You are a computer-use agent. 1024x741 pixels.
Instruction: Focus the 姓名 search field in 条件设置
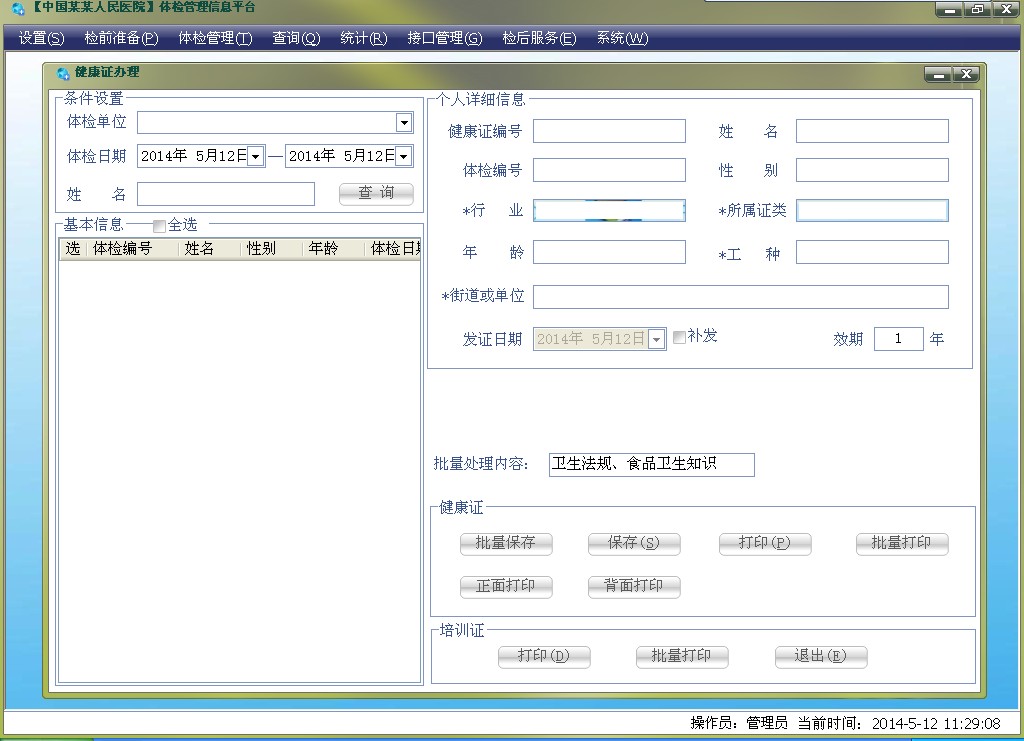point(226,194)
